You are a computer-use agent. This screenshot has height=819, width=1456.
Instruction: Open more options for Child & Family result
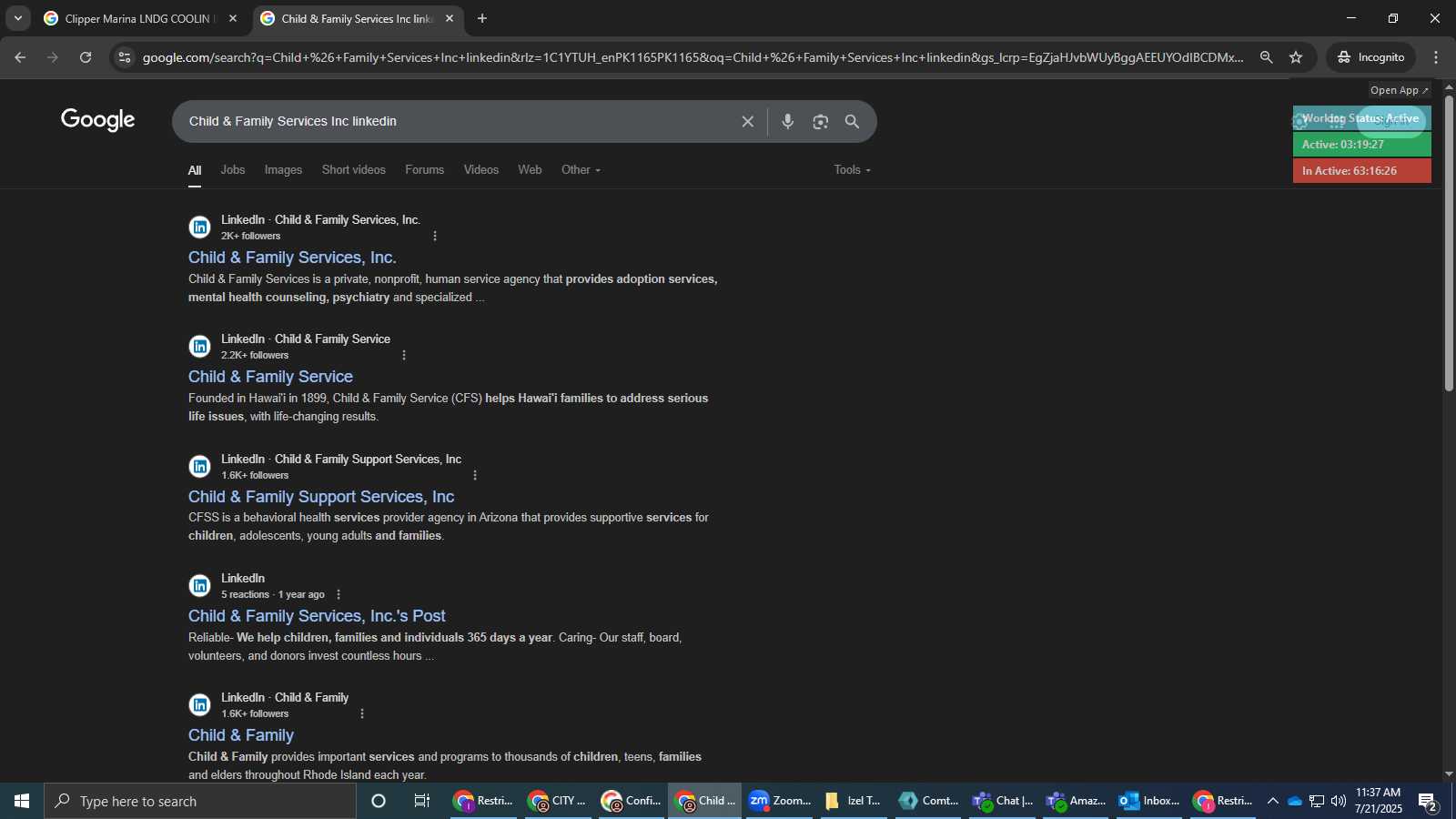pyautogui.click(x=362, y=713)
